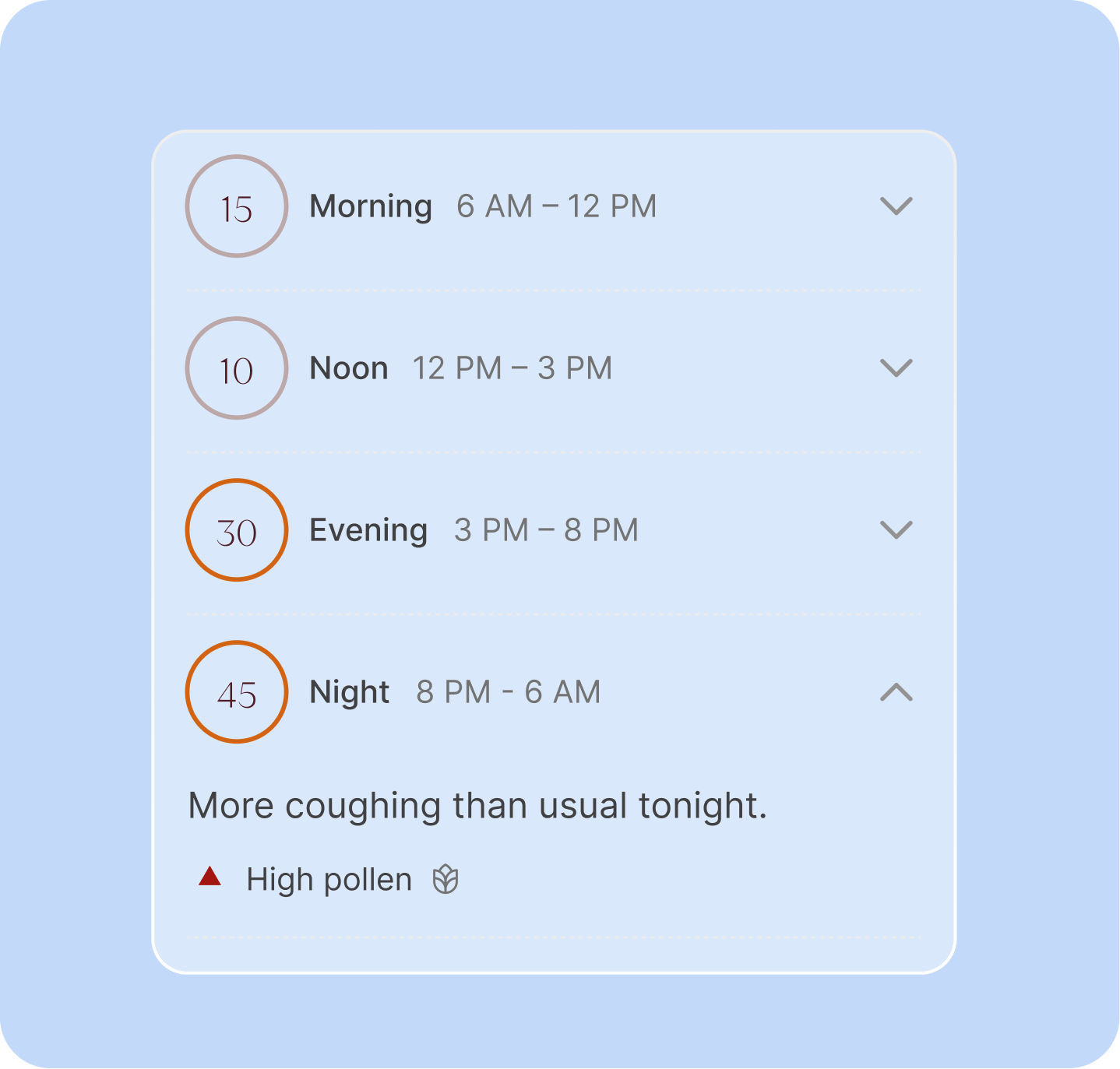The image size is (1120, 1069).
Task: Click the Night score circle showing 45
Action: point(237,692)
